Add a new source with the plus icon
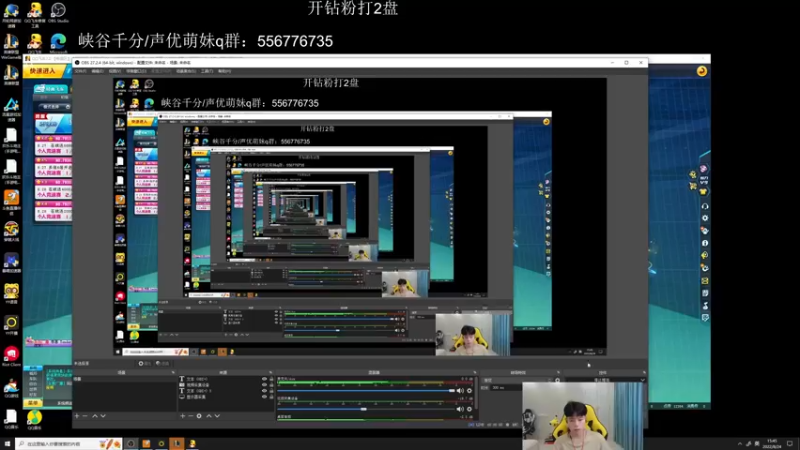800x450 pixels. [182, 416]
